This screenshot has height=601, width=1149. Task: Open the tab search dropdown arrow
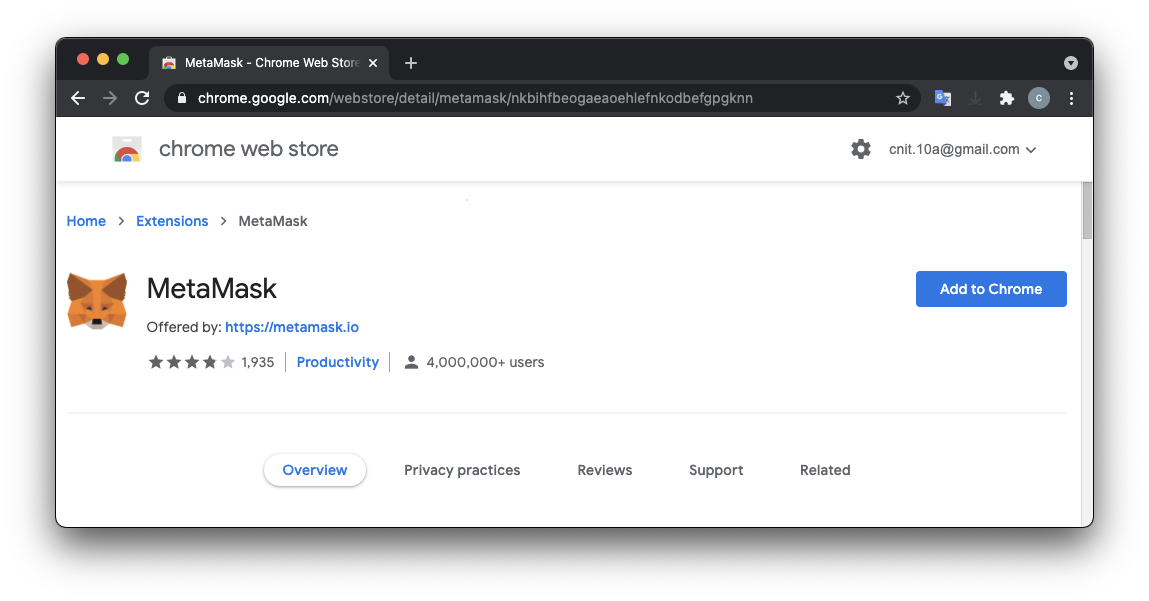click(x=1071, y=63)
